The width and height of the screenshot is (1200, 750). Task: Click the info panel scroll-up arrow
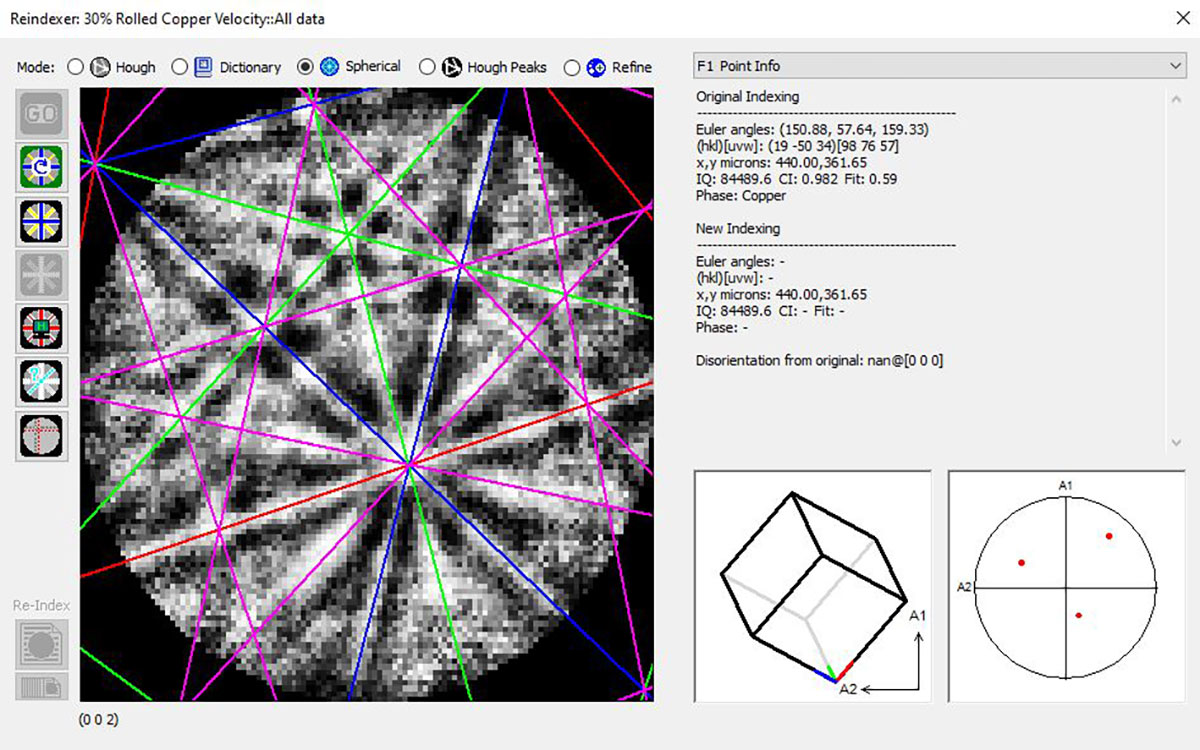(x=1175, y=98)
